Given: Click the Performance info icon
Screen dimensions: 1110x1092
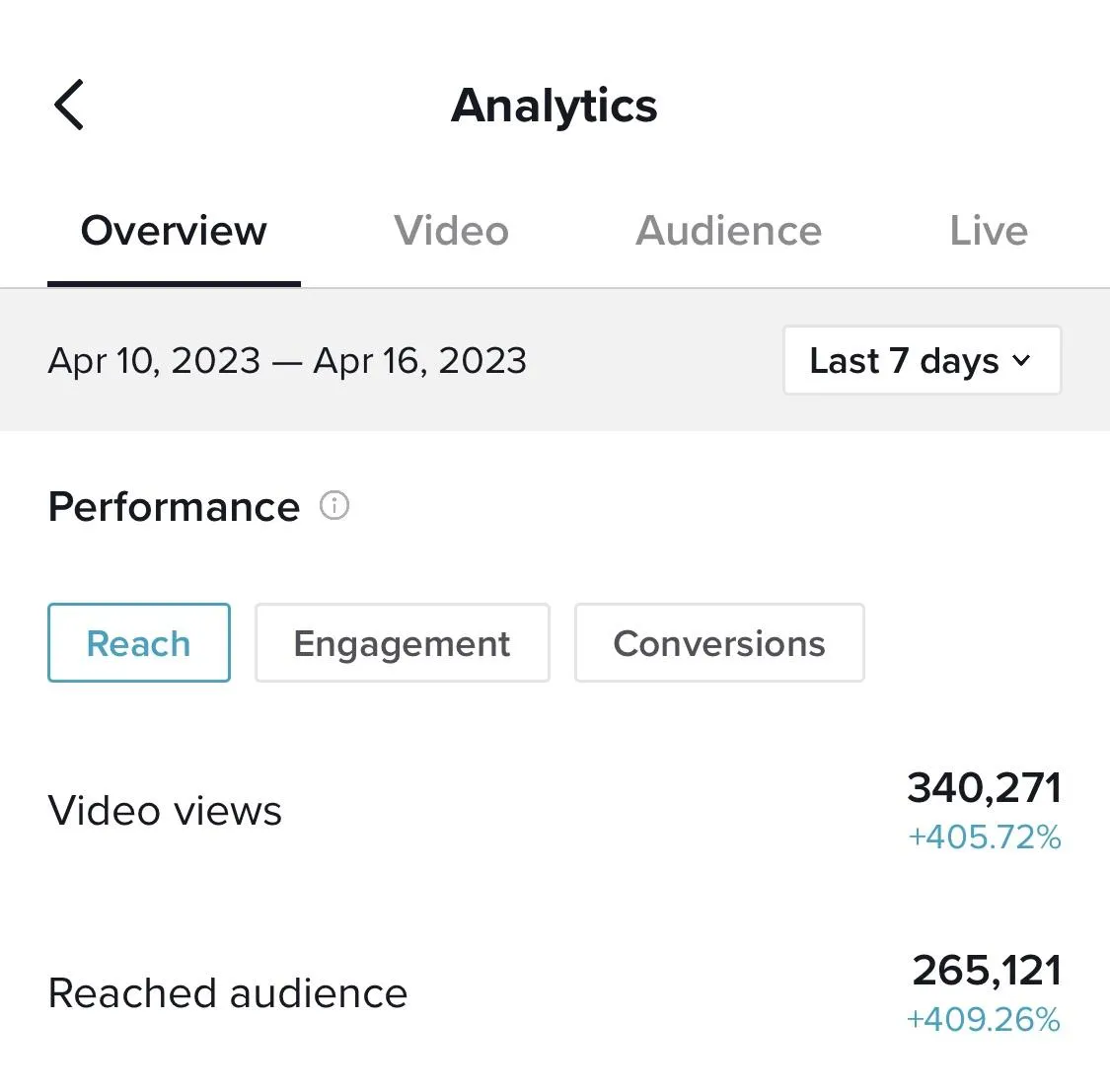Looking at the screenshot, I should pos(334,506).
